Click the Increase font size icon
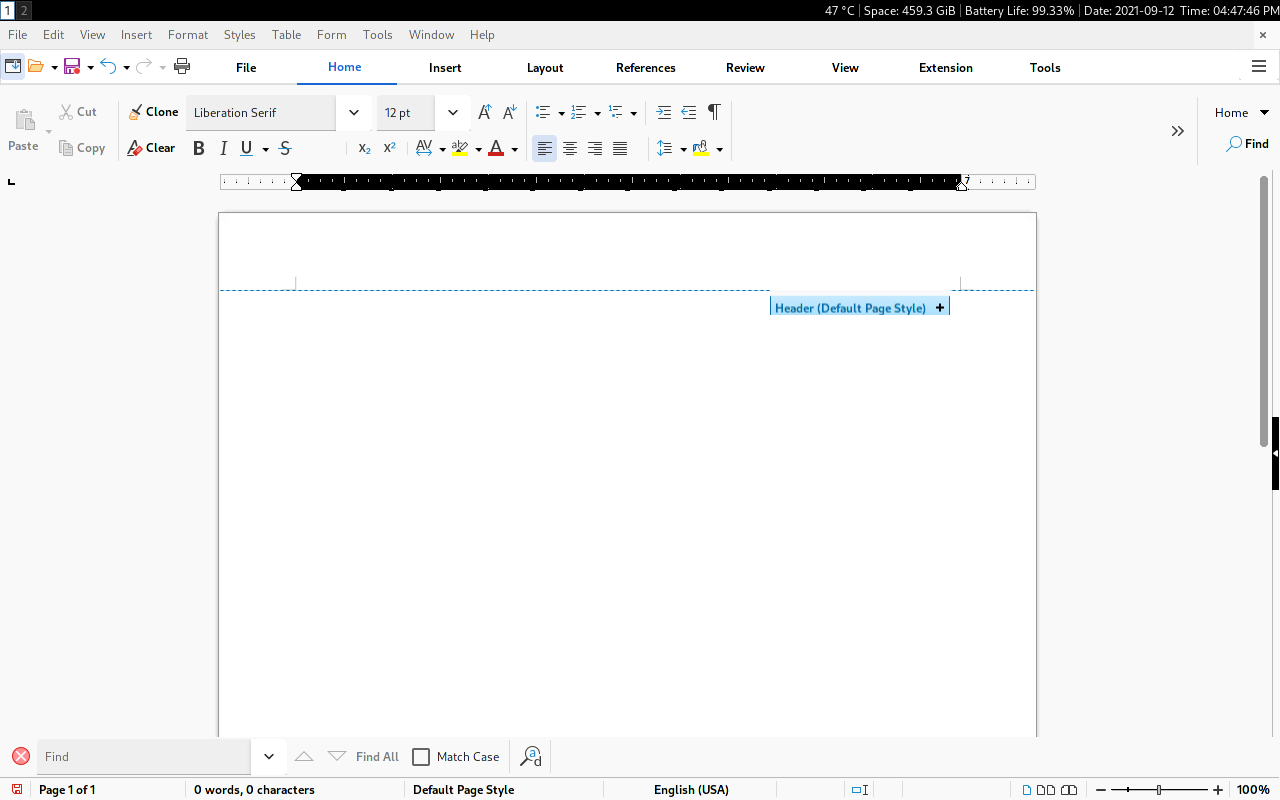The image size is (1280, 800). [x=485, y=112]
